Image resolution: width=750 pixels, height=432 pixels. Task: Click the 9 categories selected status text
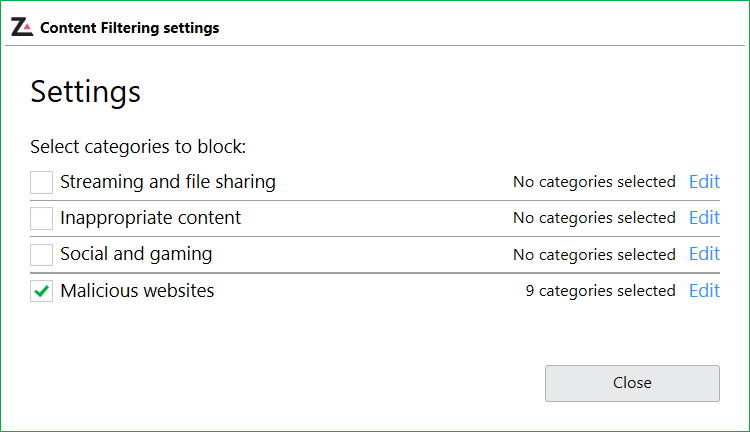pos(600,291)
